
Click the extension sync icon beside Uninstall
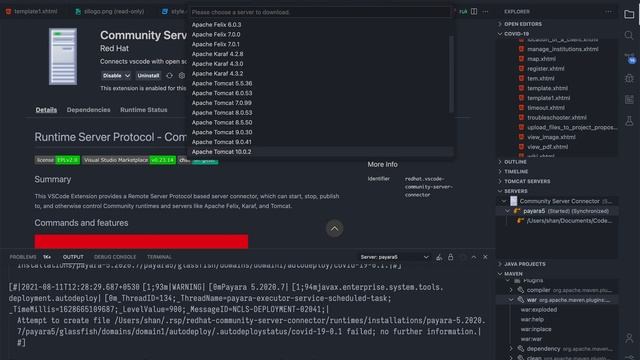(169, 76)
